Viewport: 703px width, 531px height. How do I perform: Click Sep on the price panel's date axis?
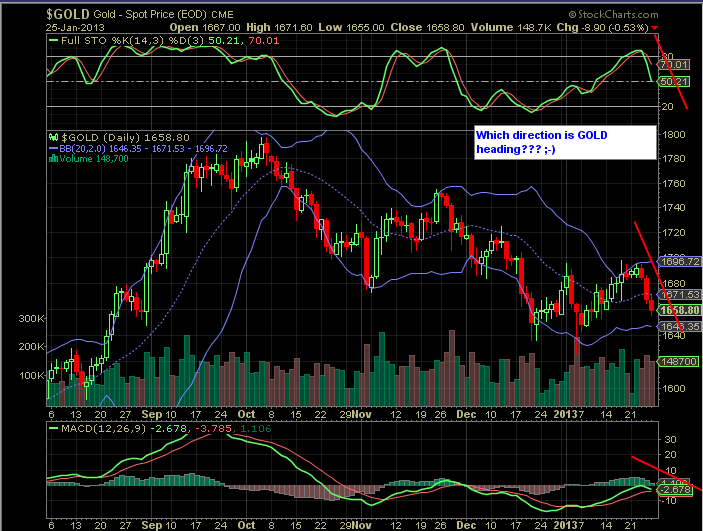tap(151, 414)
